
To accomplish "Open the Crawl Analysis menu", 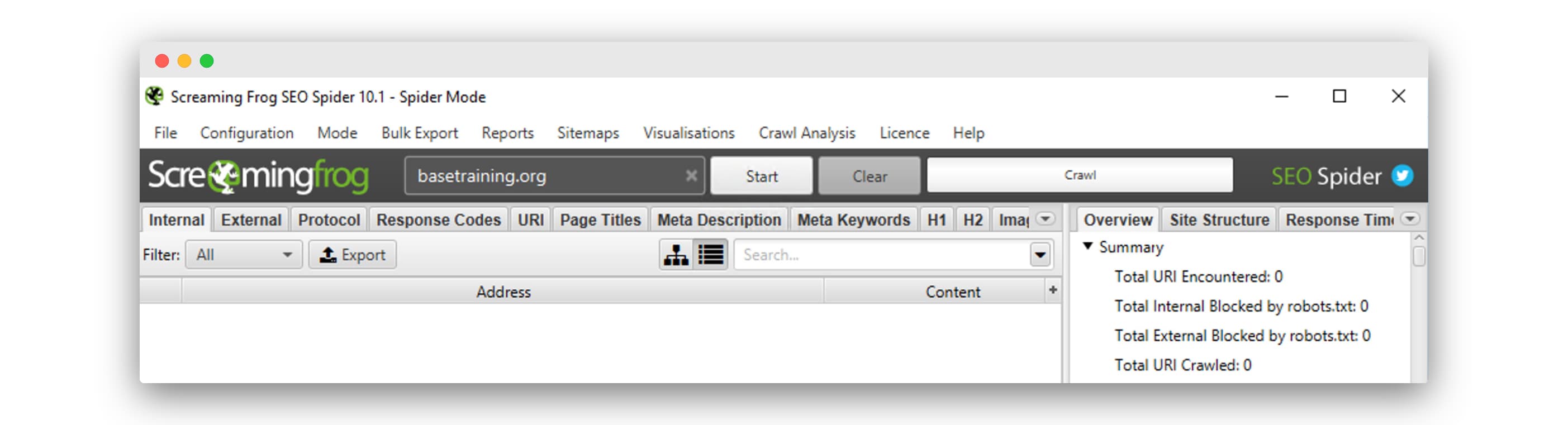I will point(807,132).
